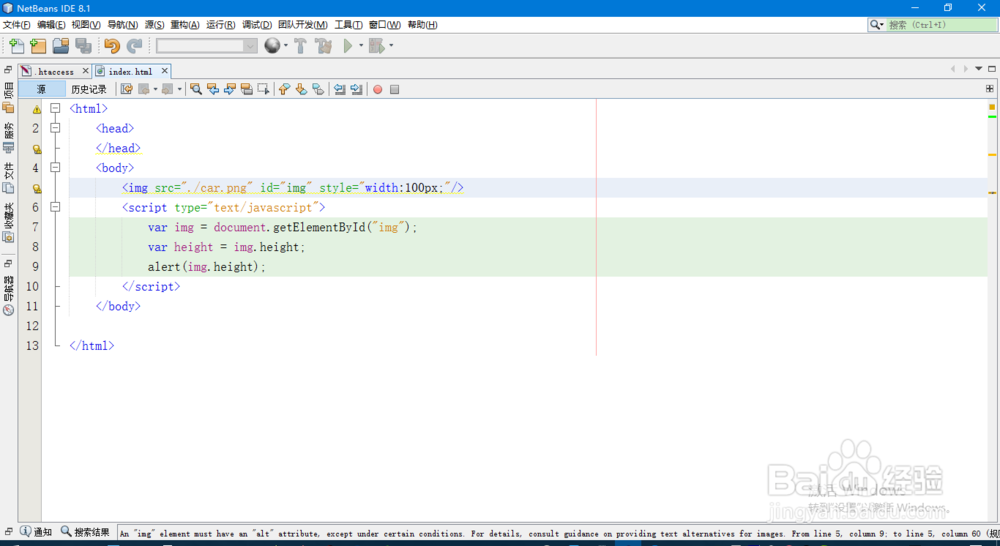Collapse the <html> code fold
Viewport: 1000px width, 546px height.
coord(55,108)
